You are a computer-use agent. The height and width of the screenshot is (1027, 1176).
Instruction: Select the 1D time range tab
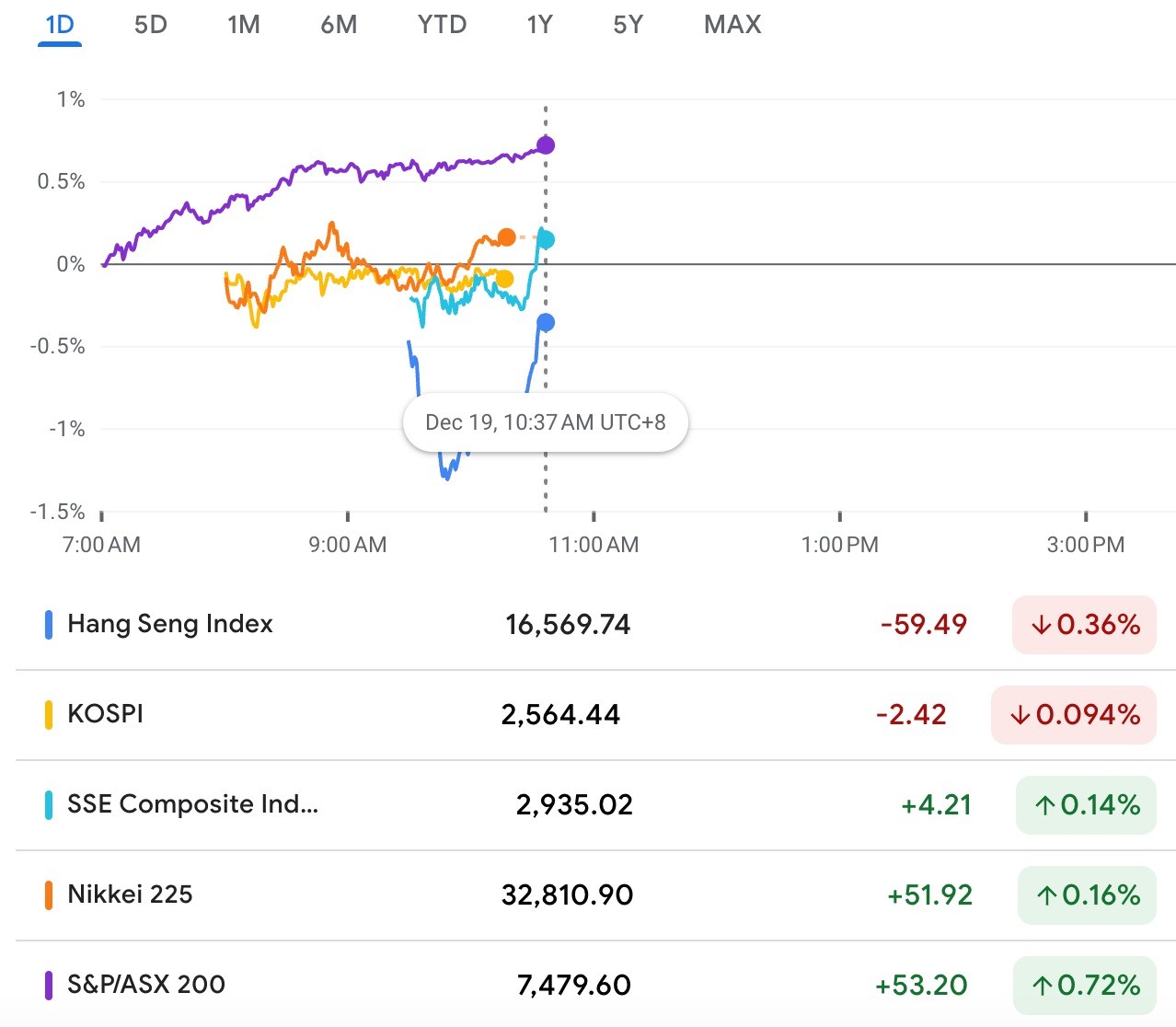60,24
